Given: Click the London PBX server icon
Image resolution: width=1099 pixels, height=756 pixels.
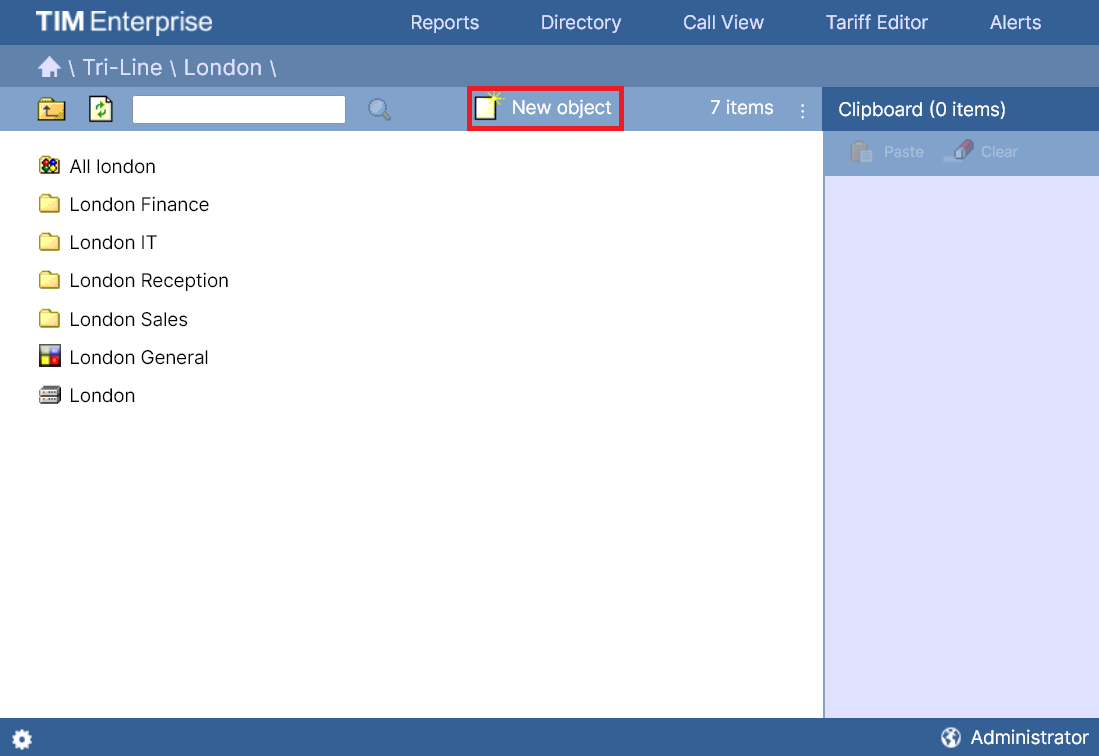Looking at the screenshot, I should (x=49, y=395).
